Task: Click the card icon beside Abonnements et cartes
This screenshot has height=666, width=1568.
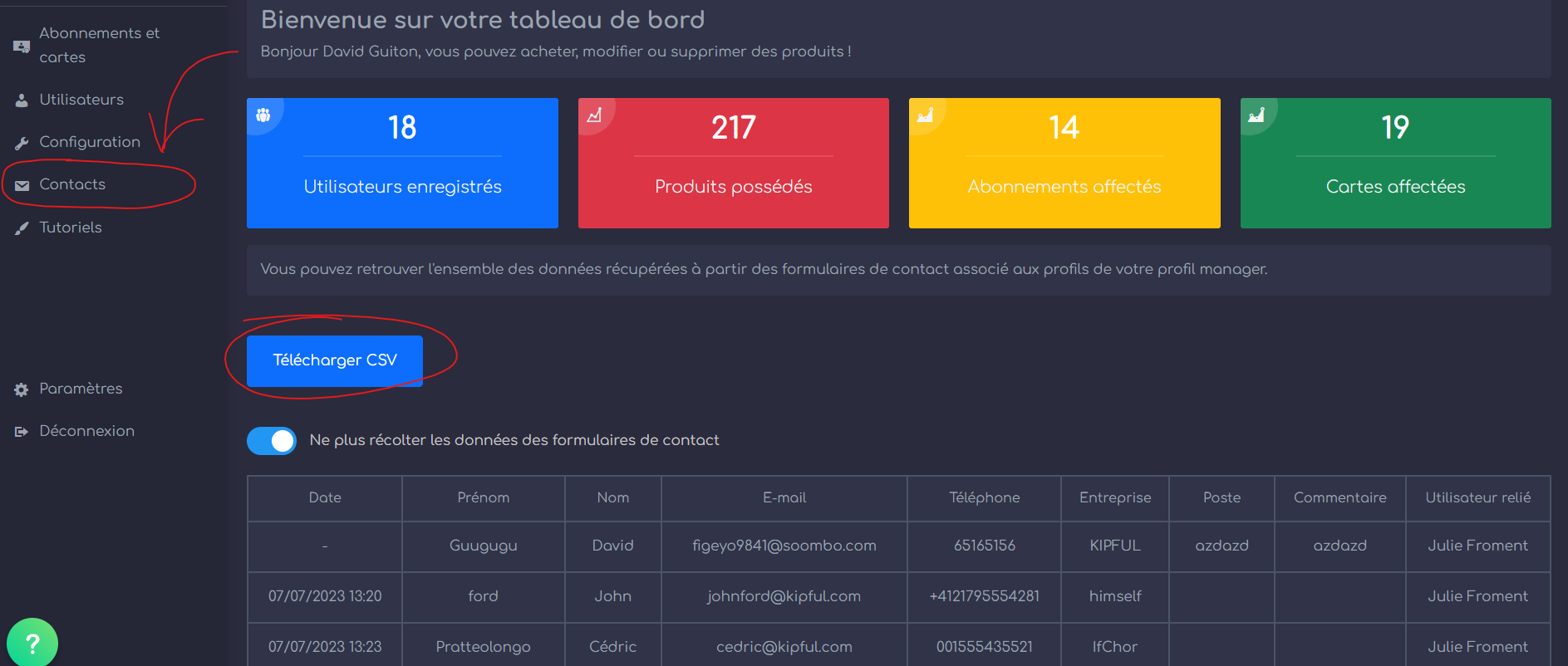Action: (22, 47)
